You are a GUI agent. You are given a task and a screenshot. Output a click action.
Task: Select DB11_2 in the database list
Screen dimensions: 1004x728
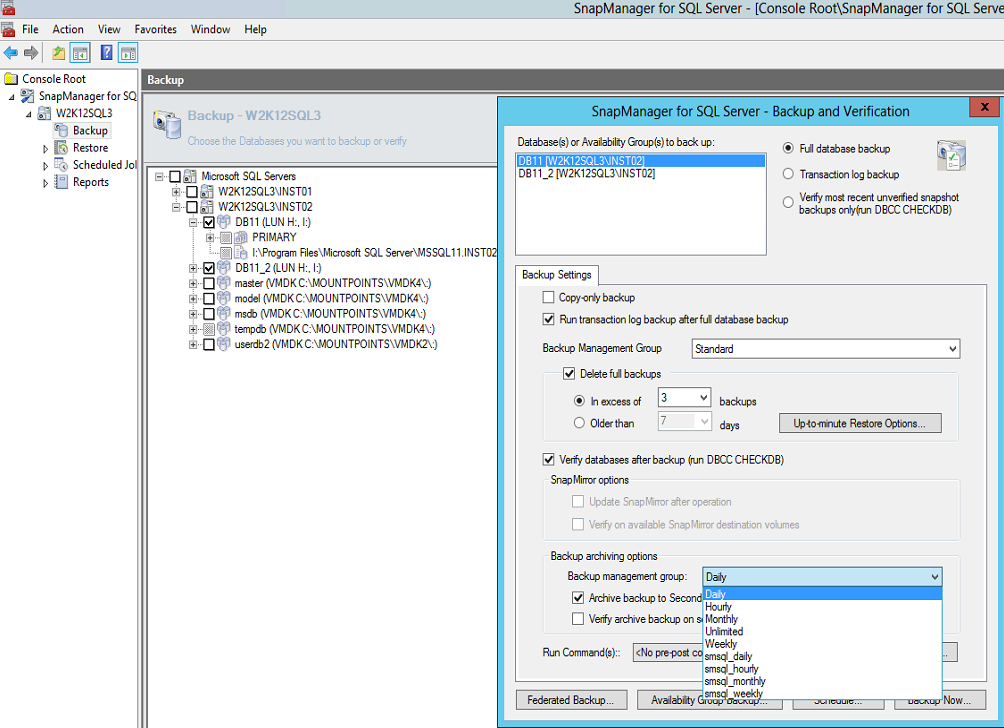587,173
